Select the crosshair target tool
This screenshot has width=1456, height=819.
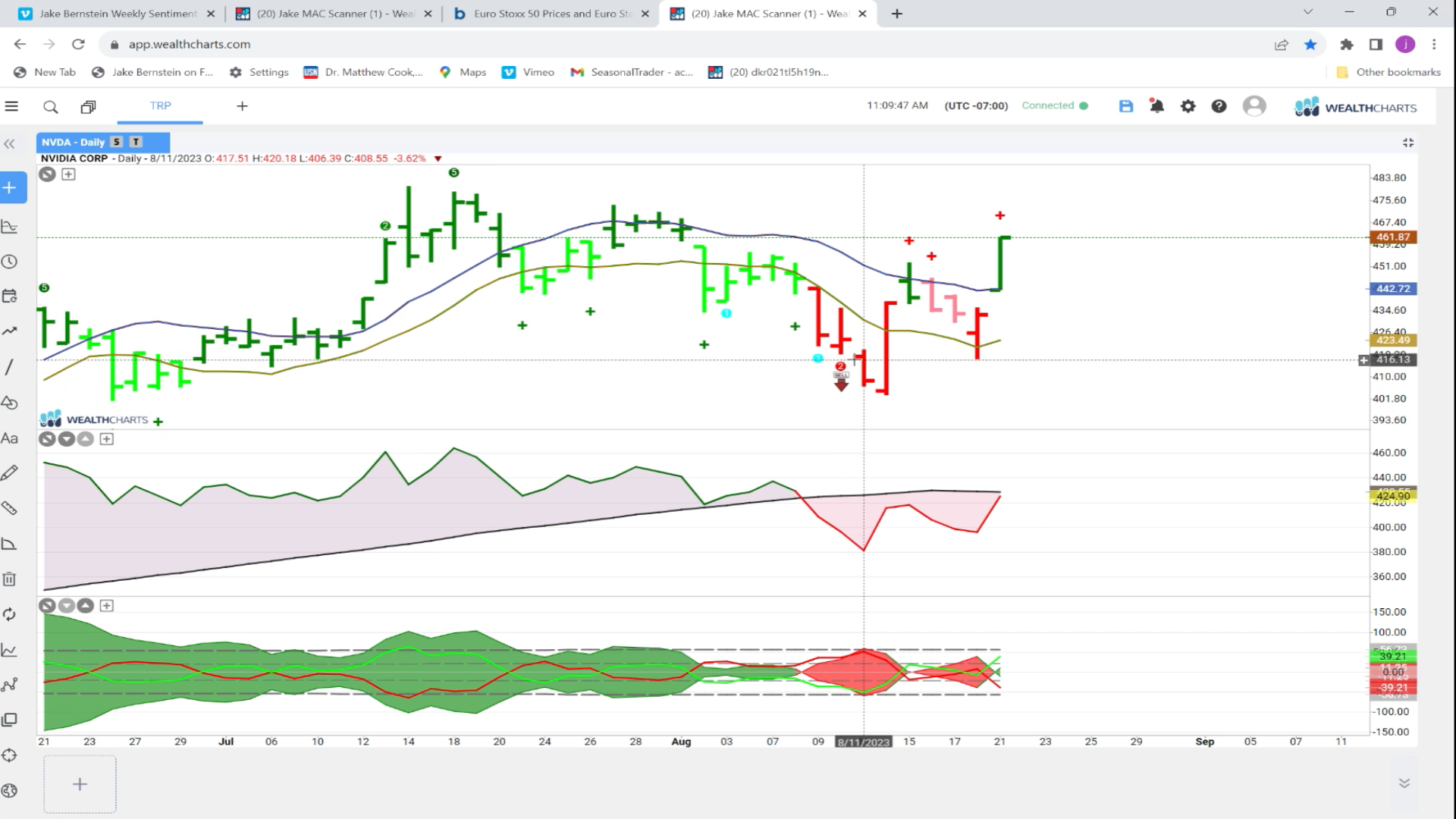[x=10, y=755]
